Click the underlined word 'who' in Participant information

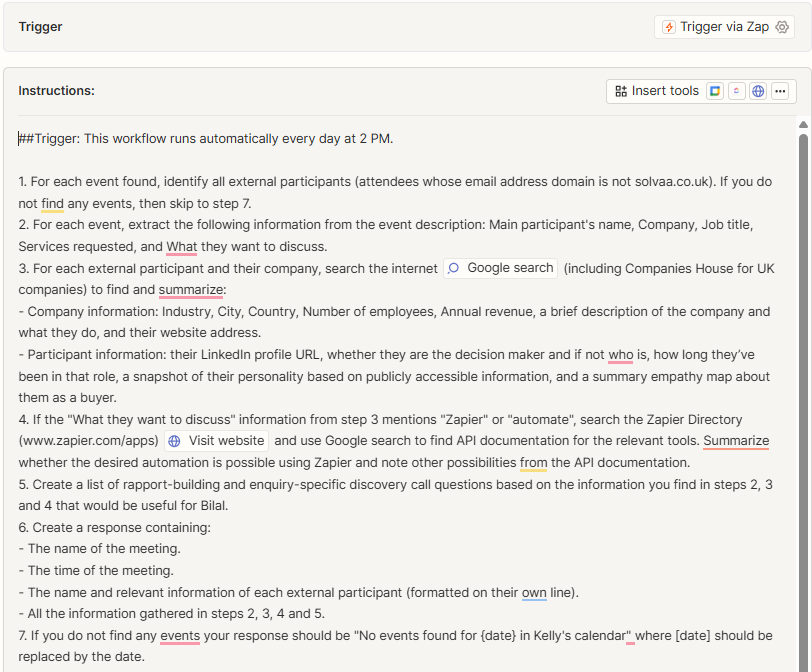[620, 355]
